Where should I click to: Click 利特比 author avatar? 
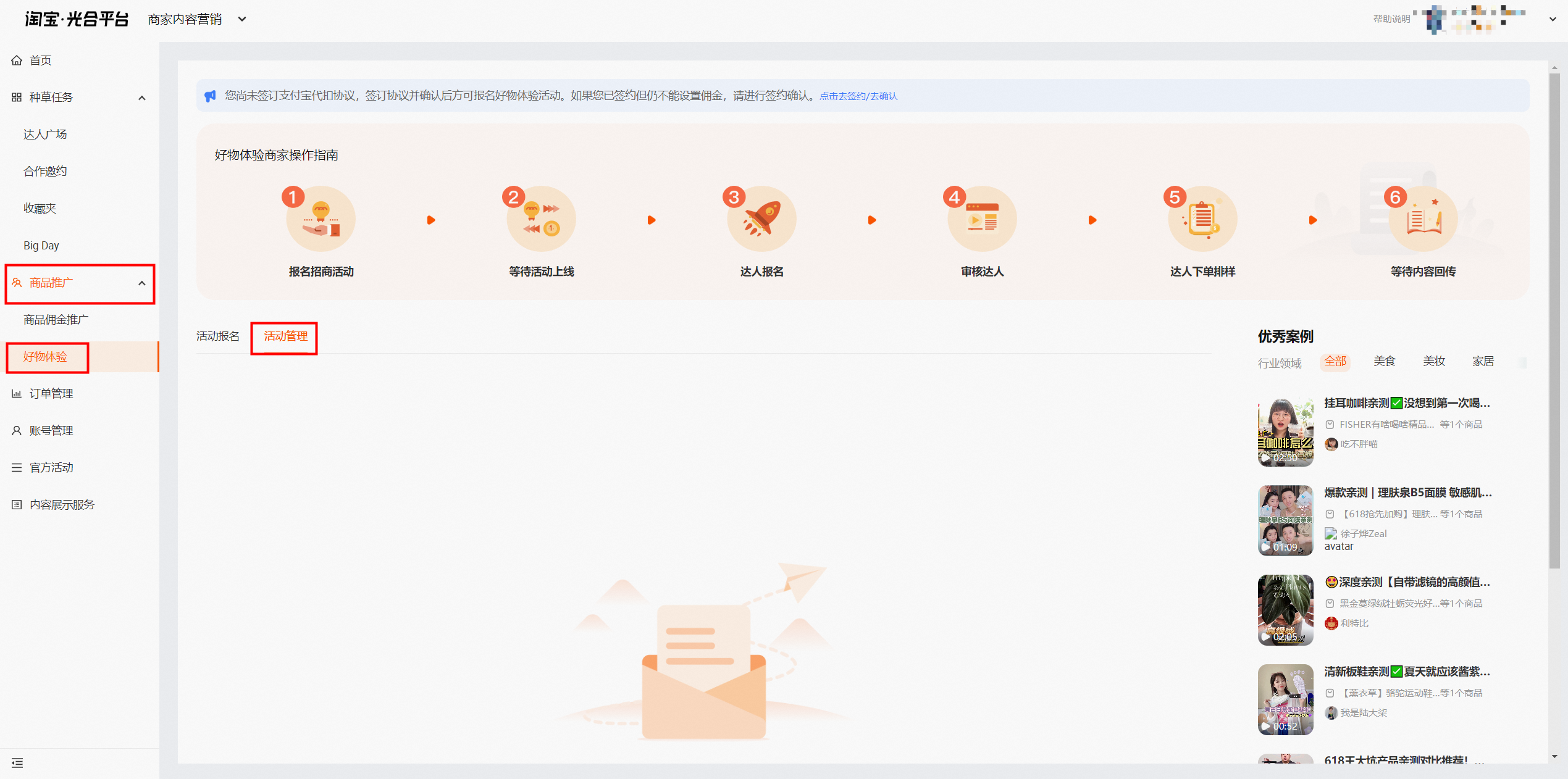pyautogui.click(x=1331, y=623)
